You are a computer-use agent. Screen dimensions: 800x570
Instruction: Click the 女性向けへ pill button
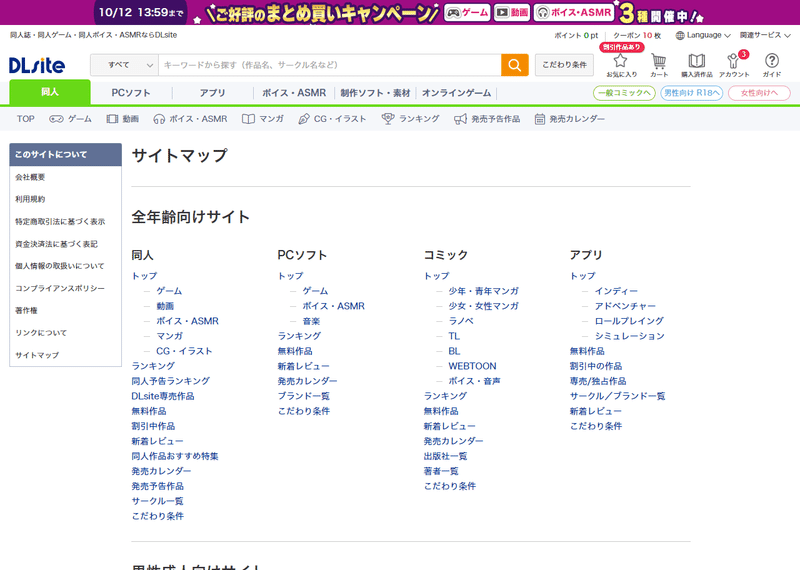click(759, 93)
